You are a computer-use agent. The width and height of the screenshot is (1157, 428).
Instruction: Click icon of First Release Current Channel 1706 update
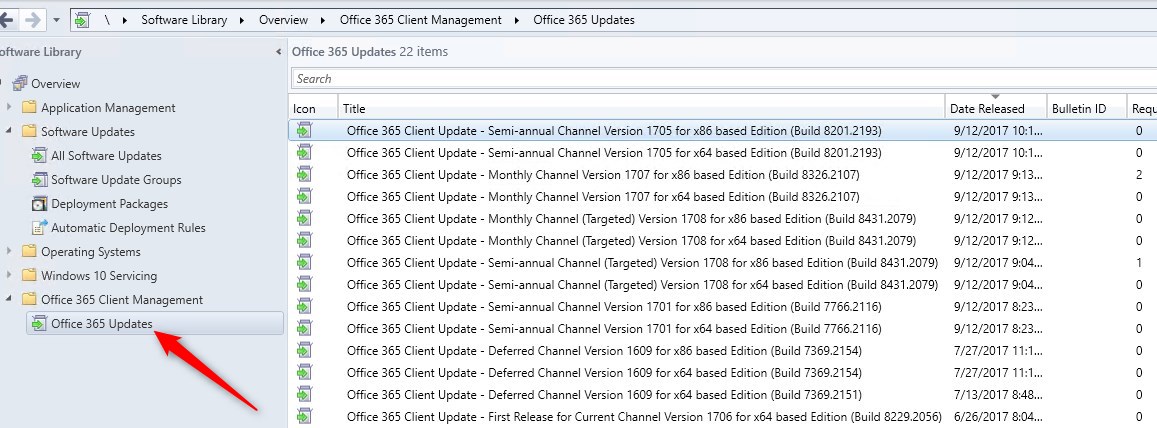[304, 416]
